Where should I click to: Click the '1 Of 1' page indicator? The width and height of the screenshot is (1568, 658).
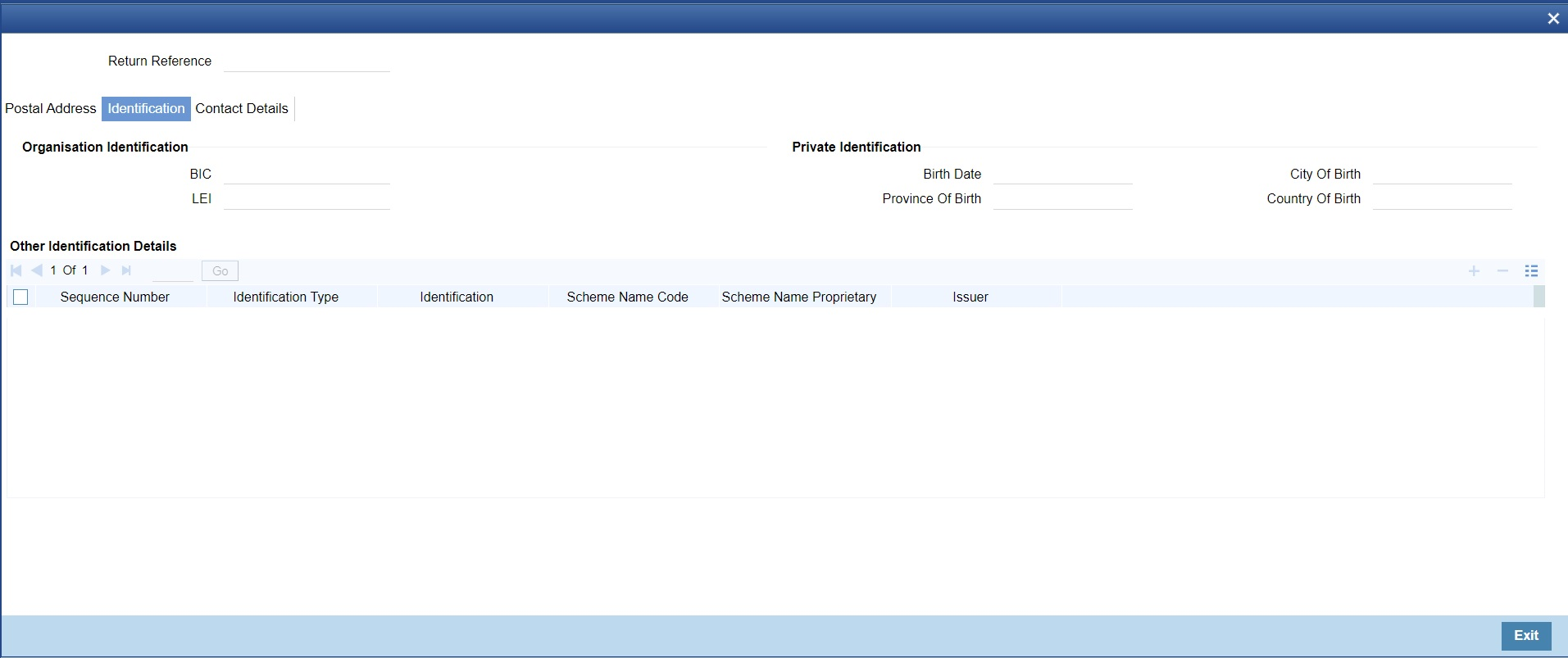(x=69, y=270)
